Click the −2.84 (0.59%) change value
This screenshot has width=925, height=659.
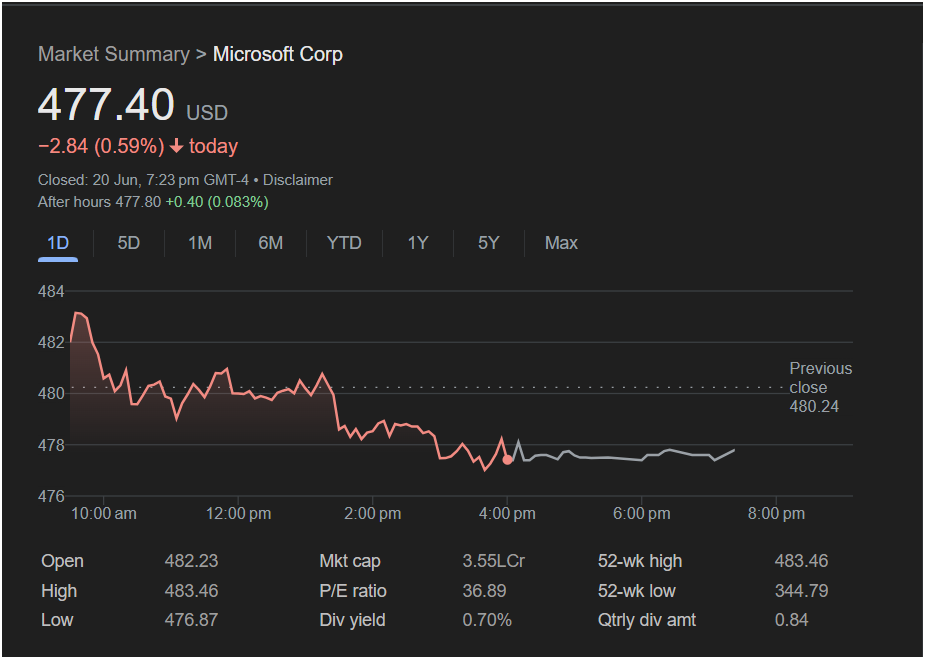pyautogui.click(x=101, y=146)
